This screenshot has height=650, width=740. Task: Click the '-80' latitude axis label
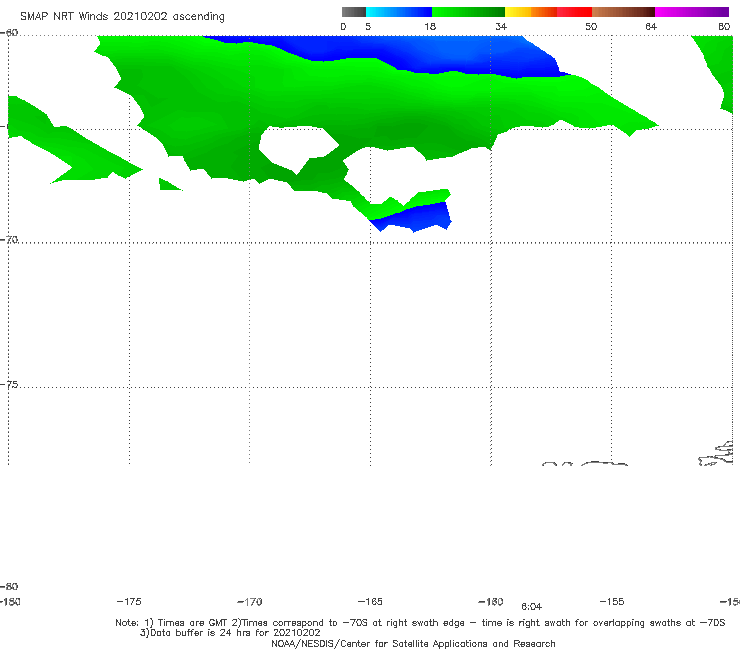[9, 586]
